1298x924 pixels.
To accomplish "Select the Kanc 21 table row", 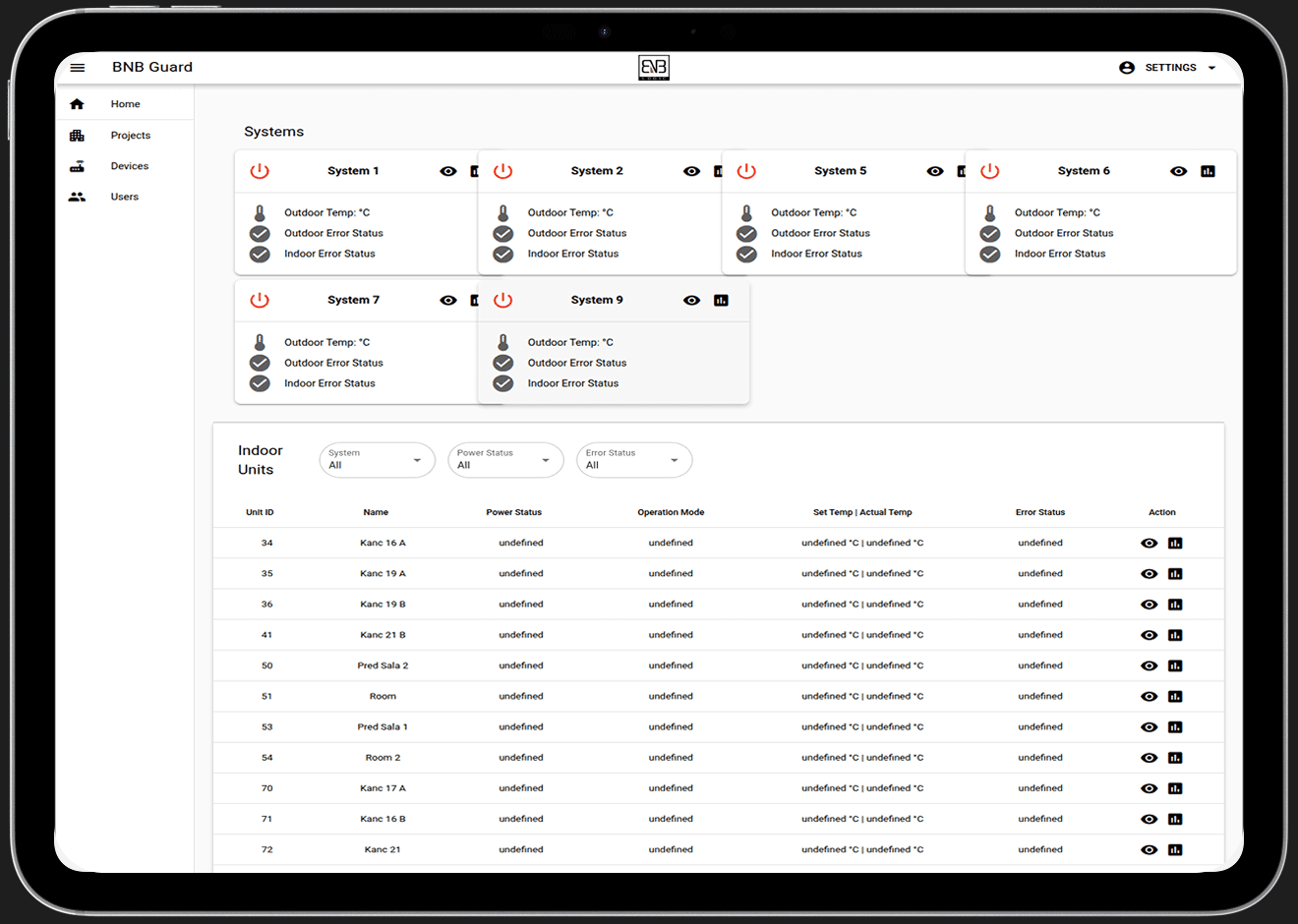I will click(719, 850).
